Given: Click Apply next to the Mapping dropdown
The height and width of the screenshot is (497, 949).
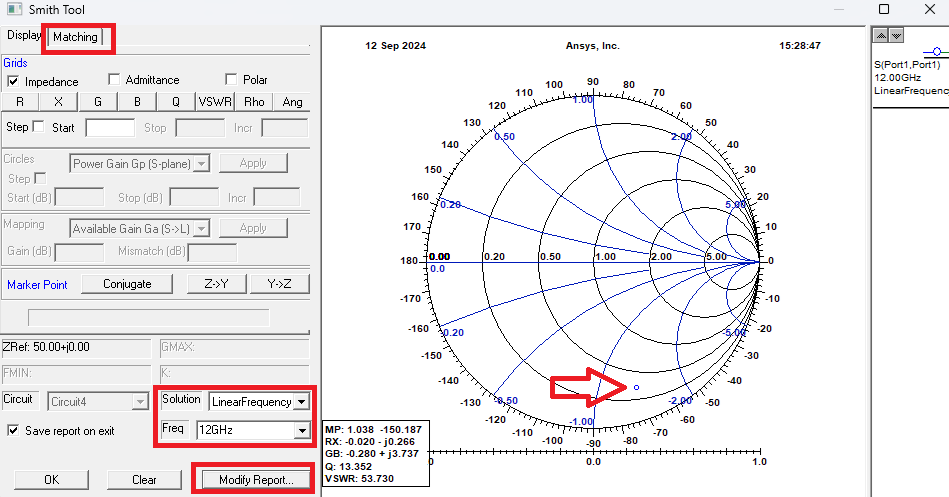Looking at the screenshot, I should click(x=253, y=228).
